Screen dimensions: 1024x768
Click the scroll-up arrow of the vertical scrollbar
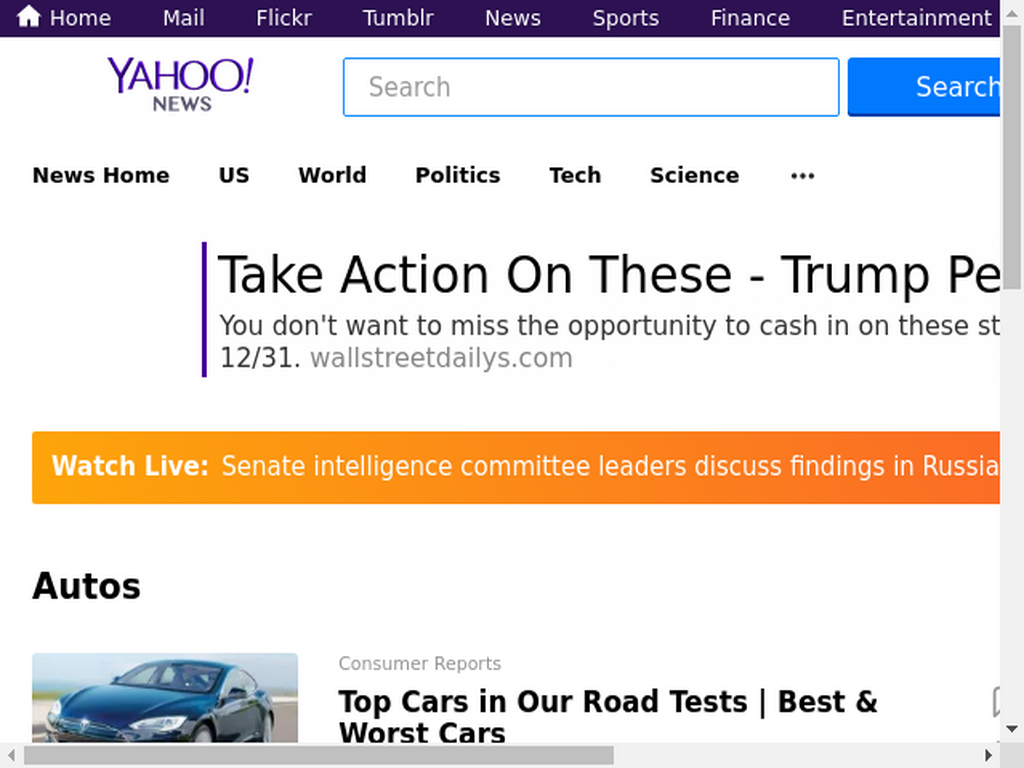(1012, 11)
